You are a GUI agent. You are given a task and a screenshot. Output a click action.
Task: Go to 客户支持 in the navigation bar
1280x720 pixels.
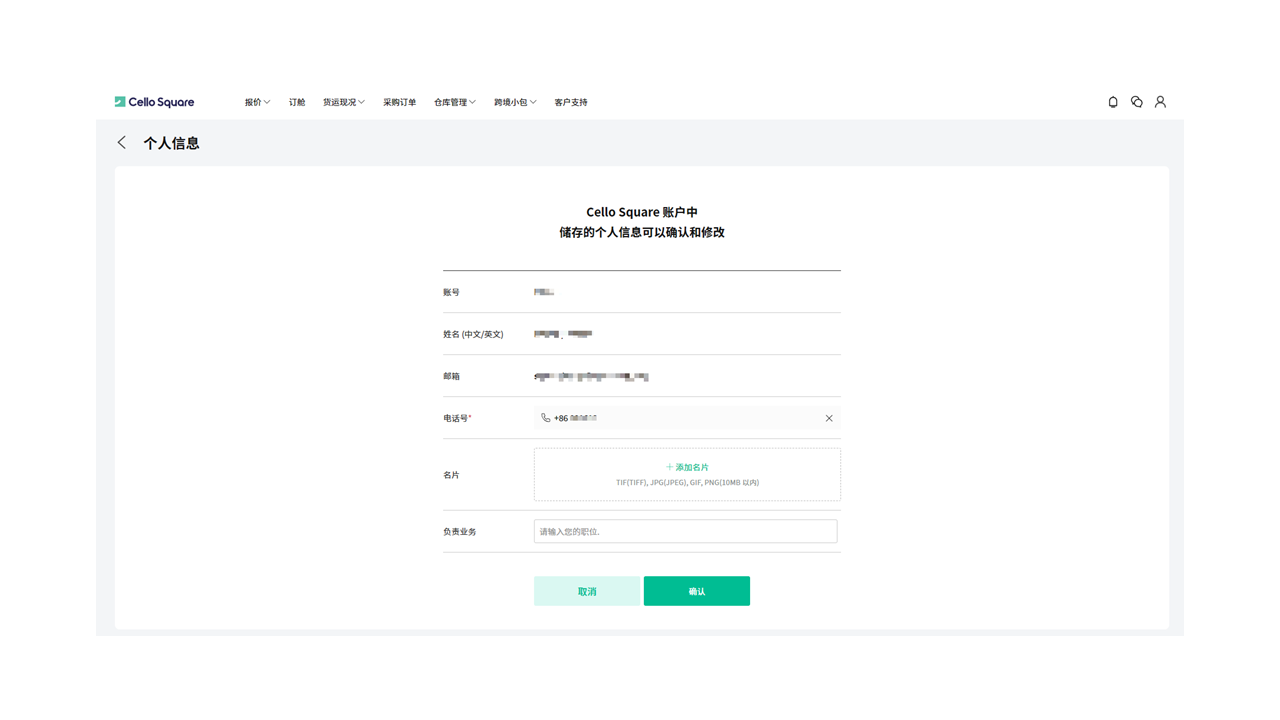click(571, 102)
